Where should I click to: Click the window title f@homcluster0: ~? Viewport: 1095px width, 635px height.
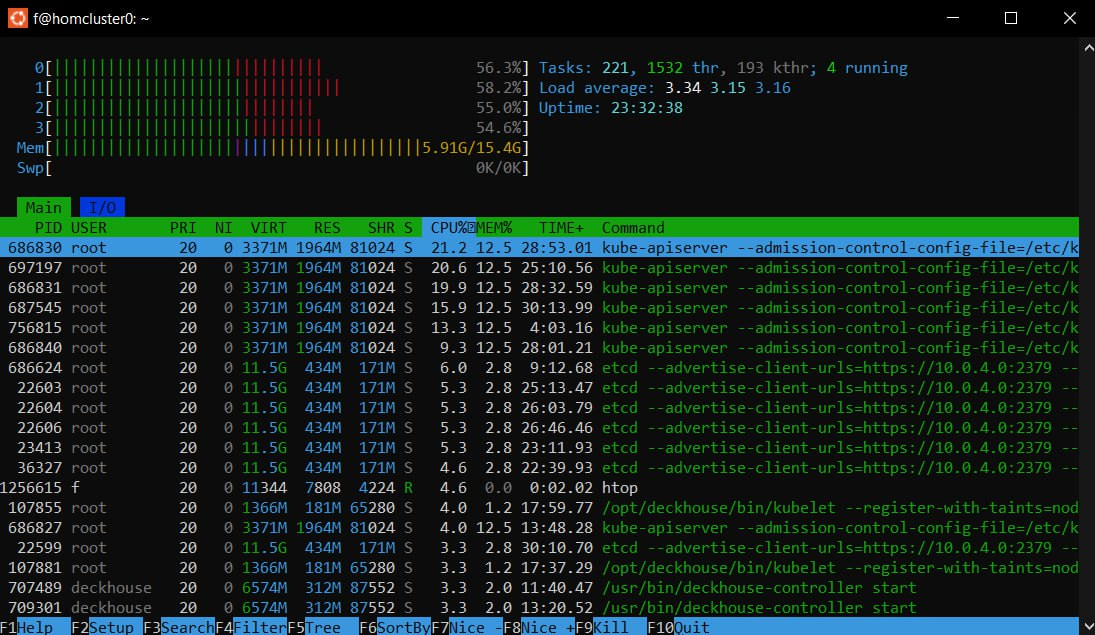91,19
